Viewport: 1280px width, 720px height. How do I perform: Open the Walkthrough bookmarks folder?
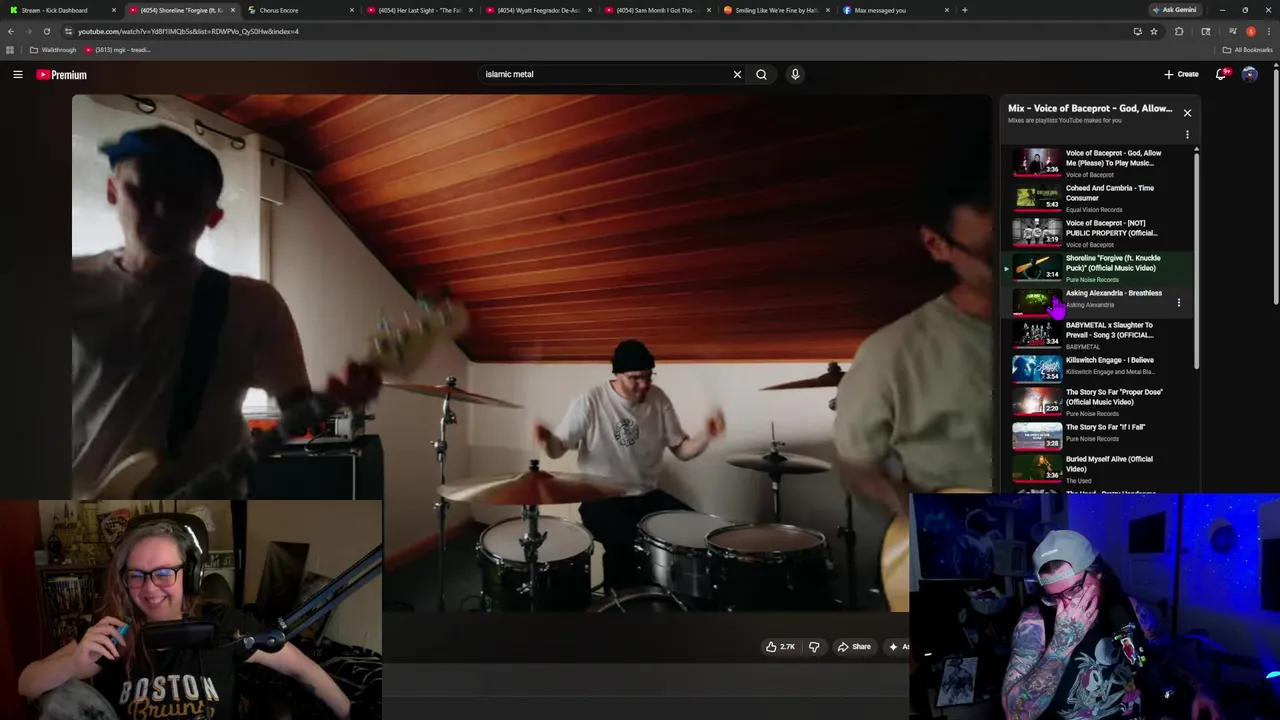point(53,50)
